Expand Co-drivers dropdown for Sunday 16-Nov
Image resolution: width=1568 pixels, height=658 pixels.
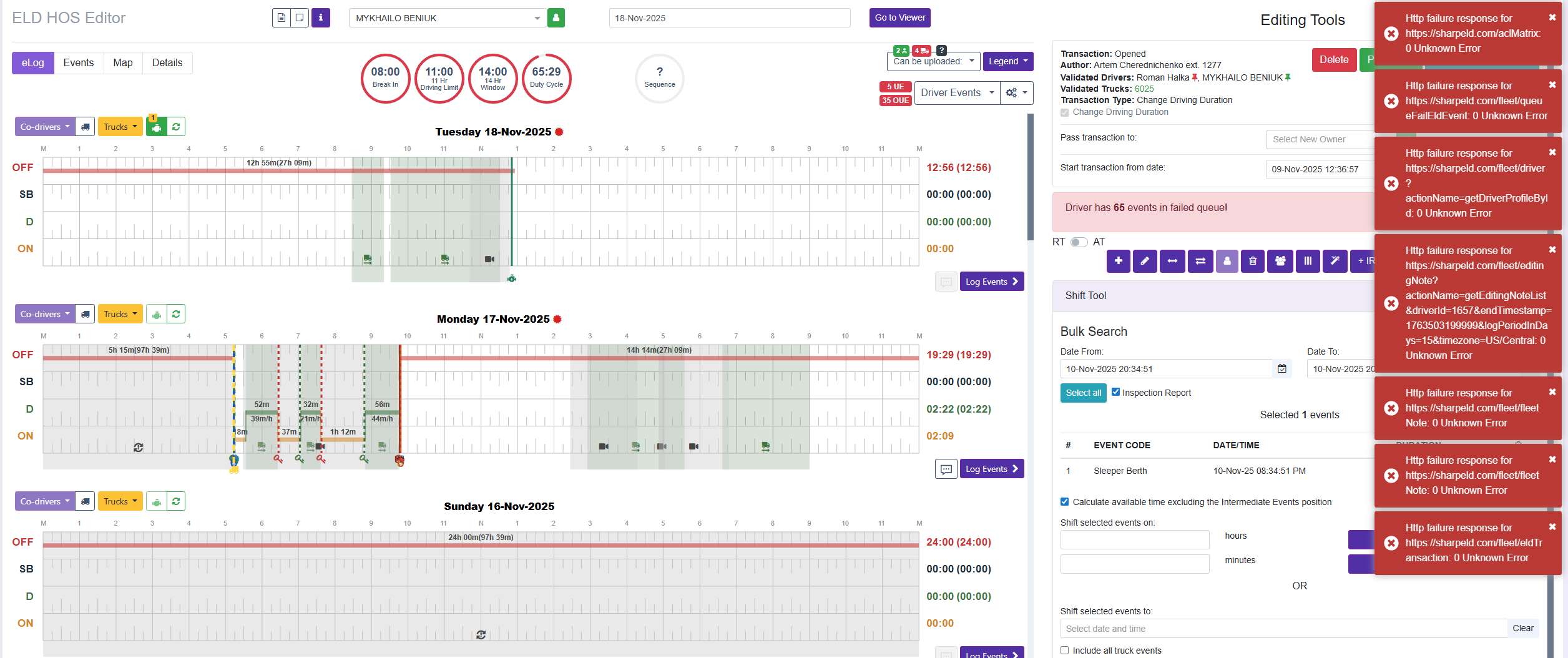tap(45, 501)
